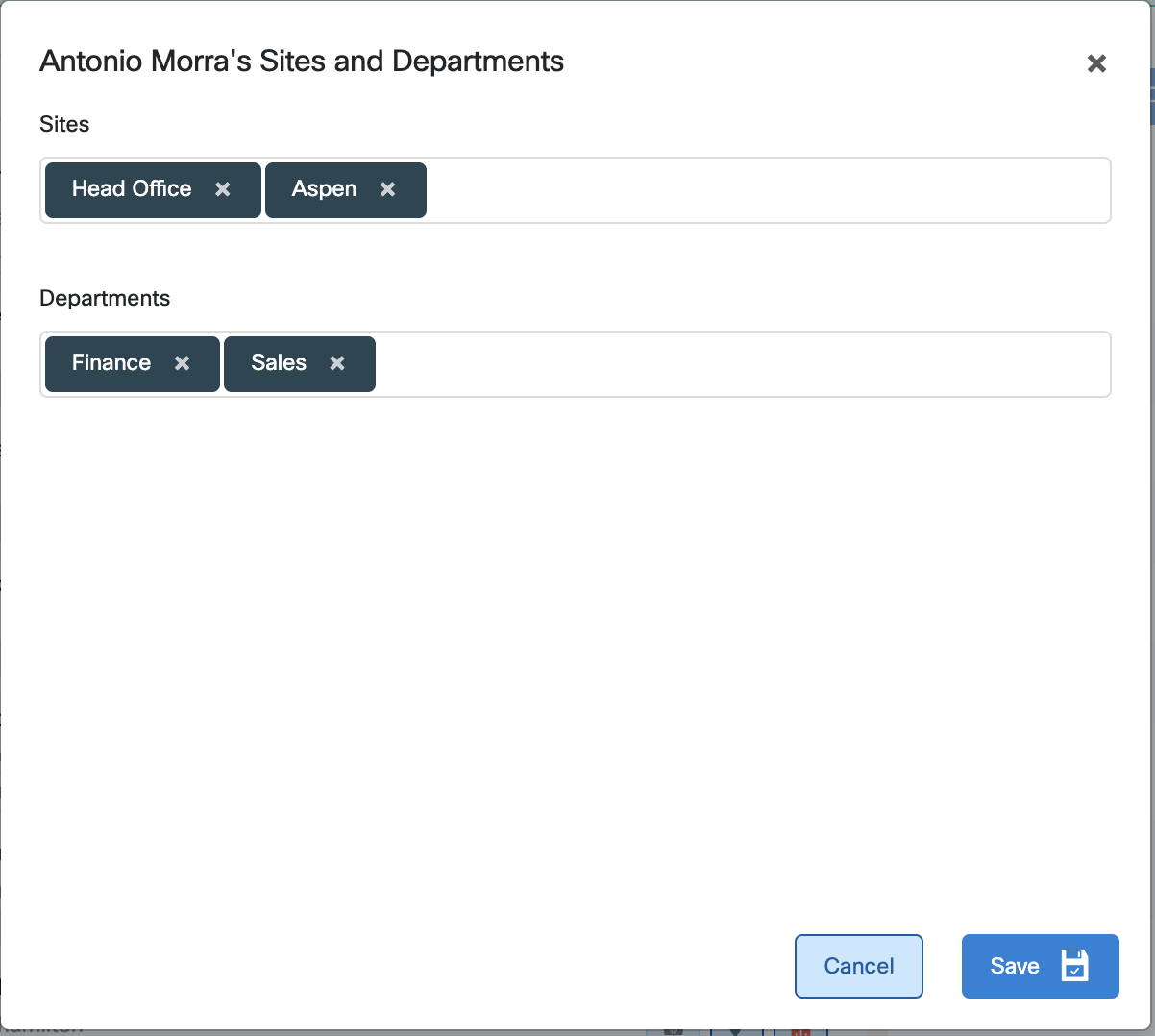Select the Head Office tag
The image size is (1155, 1036).
point(132,189)
